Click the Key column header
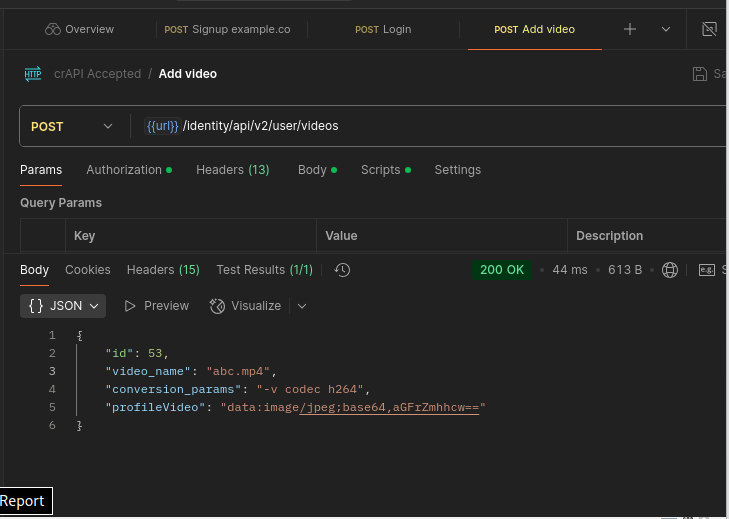The height and width of the screenshot is (519, 729). 85,236
